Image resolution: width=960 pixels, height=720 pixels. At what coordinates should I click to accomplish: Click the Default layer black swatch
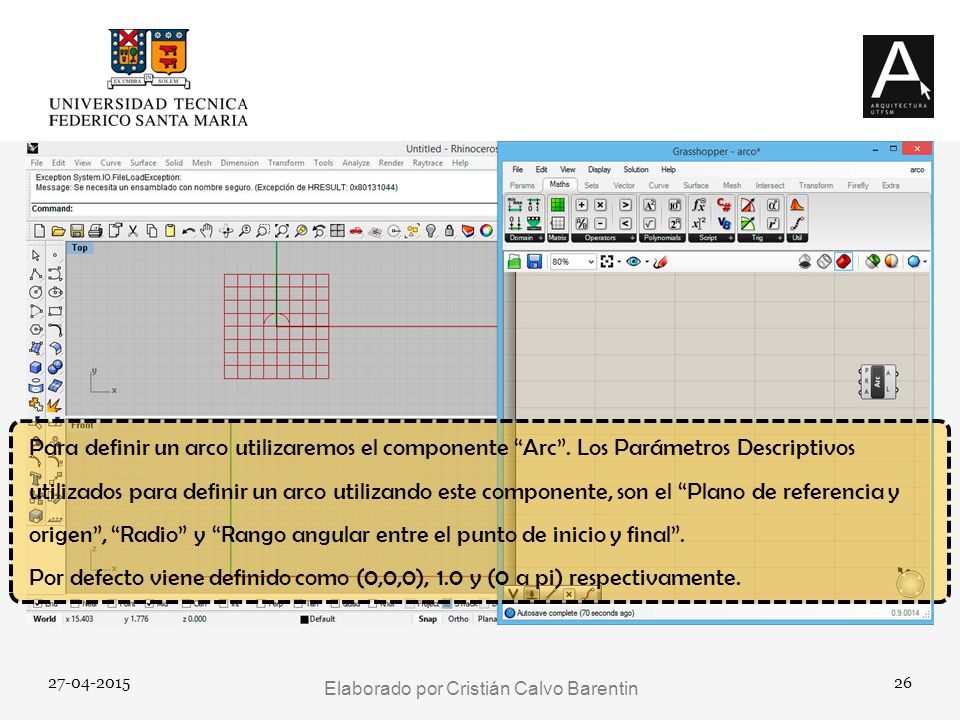304,620
